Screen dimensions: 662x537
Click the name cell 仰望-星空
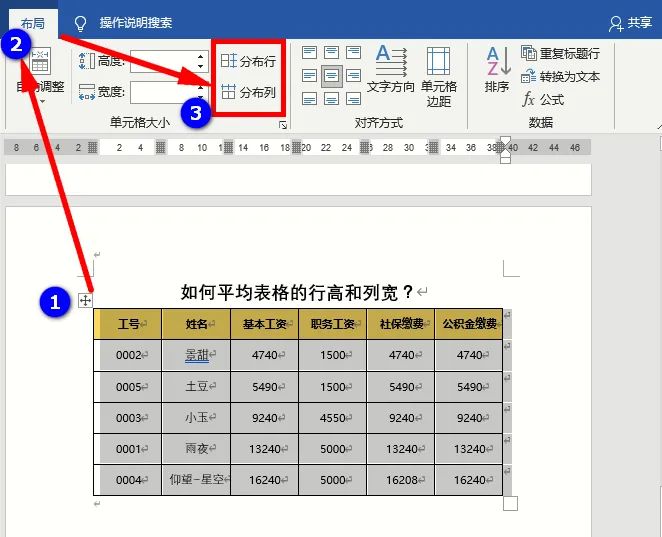196,480
